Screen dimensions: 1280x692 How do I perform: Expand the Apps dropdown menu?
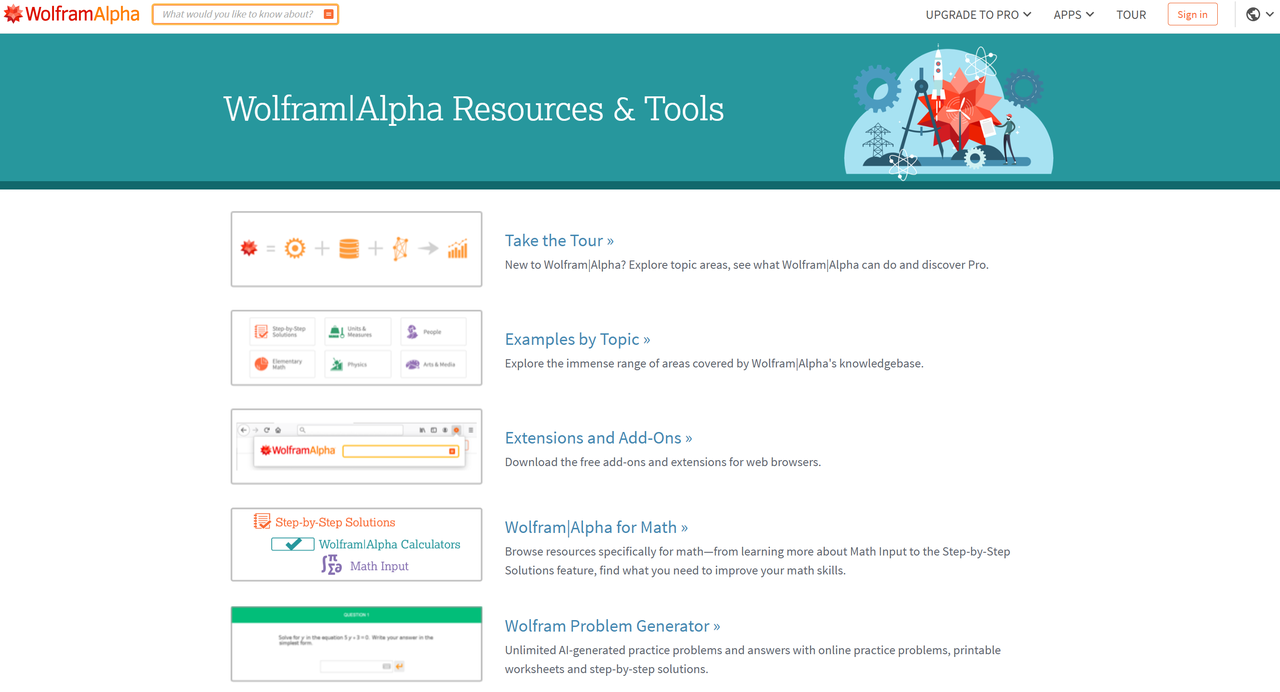(1073, 14)
